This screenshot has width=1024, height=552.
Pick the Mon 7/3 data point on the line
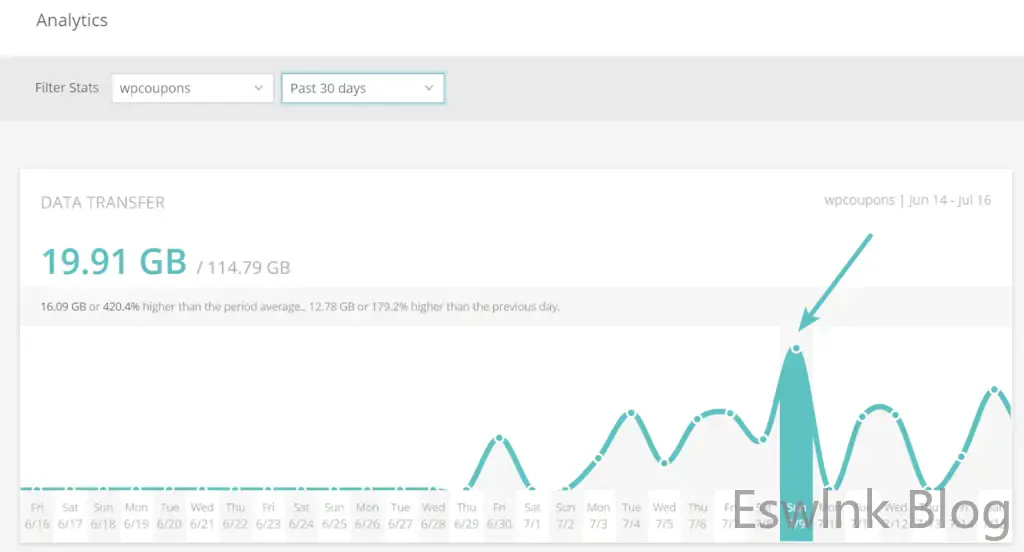click(x=598, y=460)
